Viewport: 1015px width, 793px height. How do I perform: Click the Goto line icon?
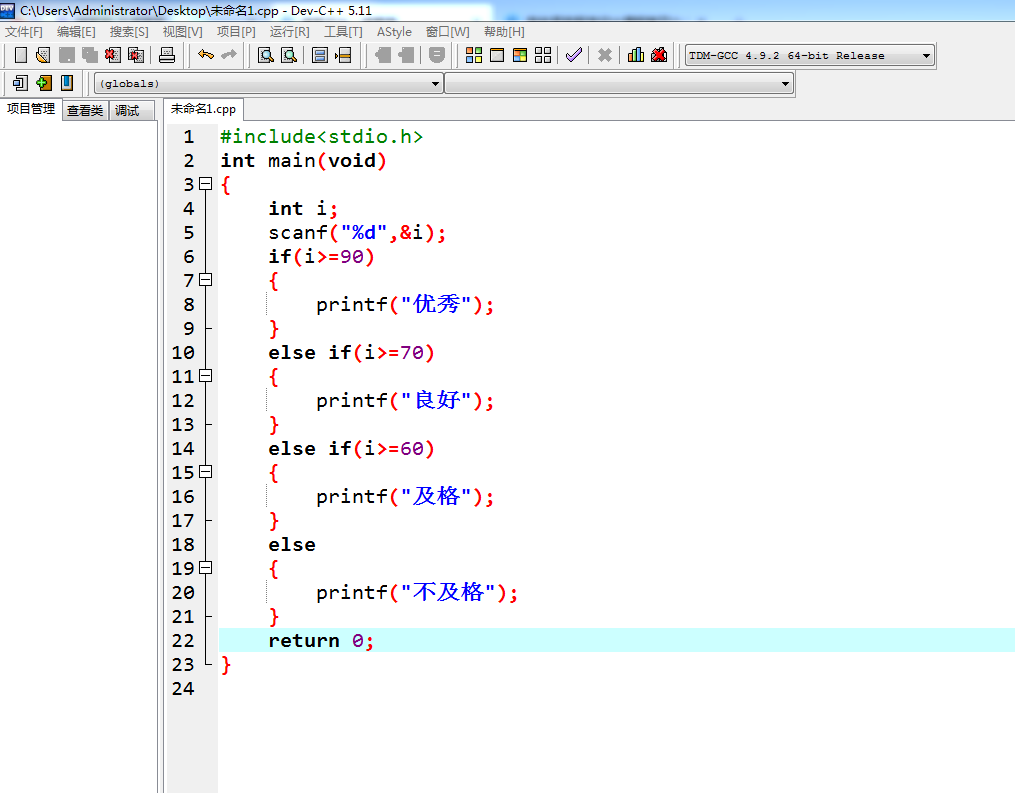(x=343, y=55)
